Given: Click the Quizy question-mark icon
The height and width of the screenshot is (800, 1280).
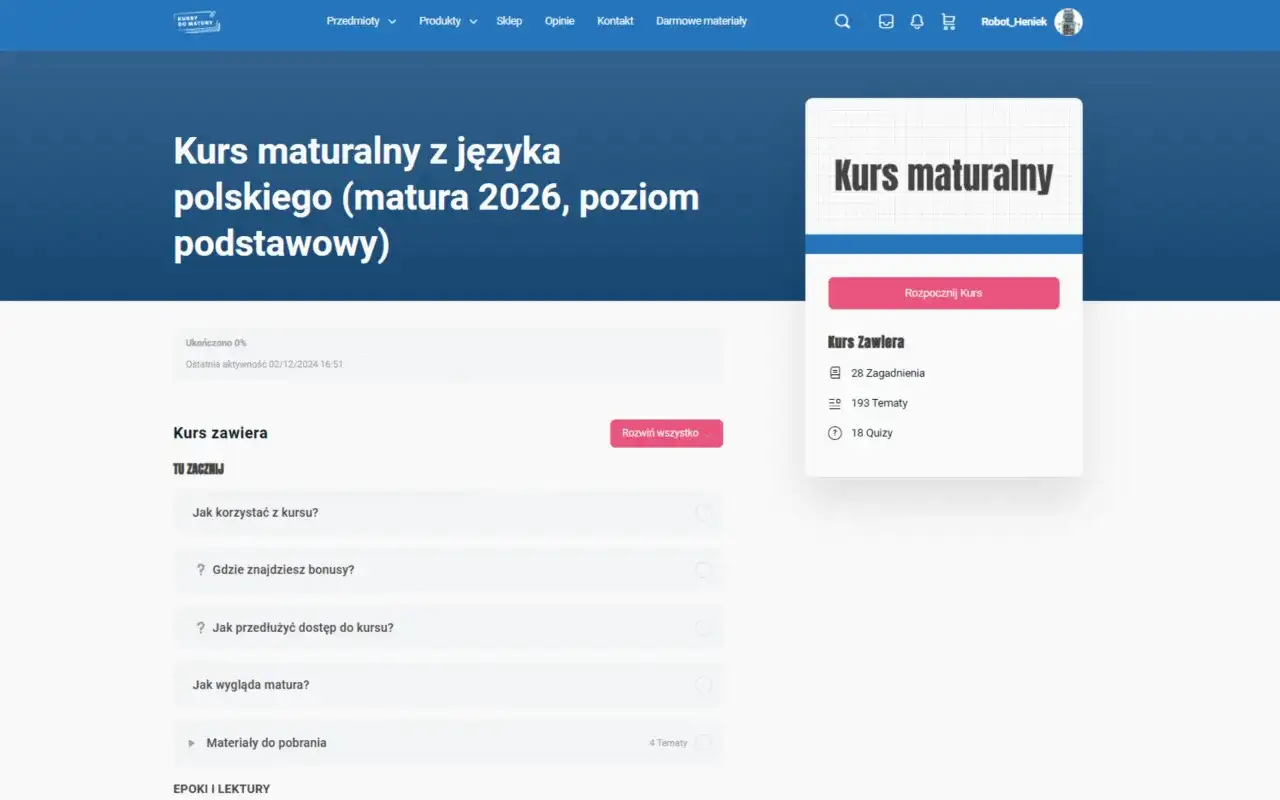Looking at the screenshot, I should point(834,432).
